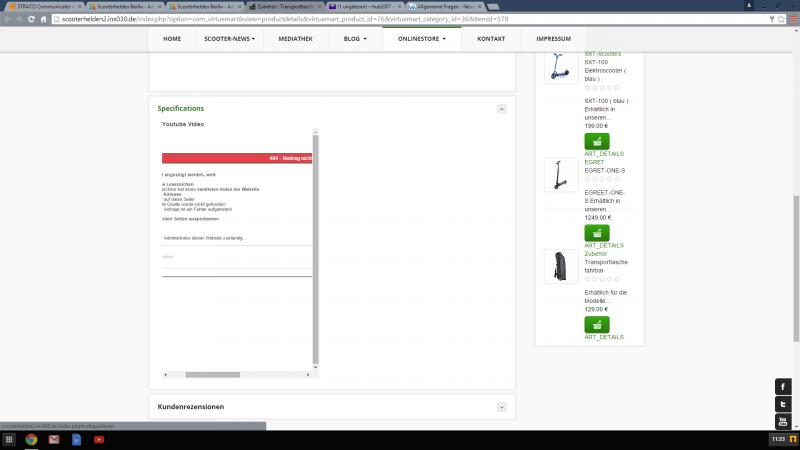Open Chrome from the taskbar
This screenshot has height=450, width=800.
tap(32, 439)
